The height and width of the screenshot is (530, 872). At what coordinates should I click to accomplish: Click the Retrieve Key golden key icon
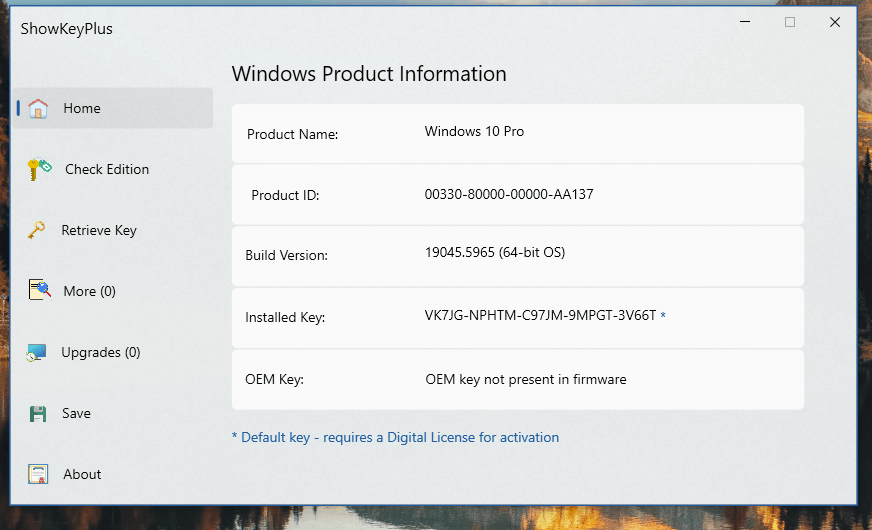[x=36, y=230]
